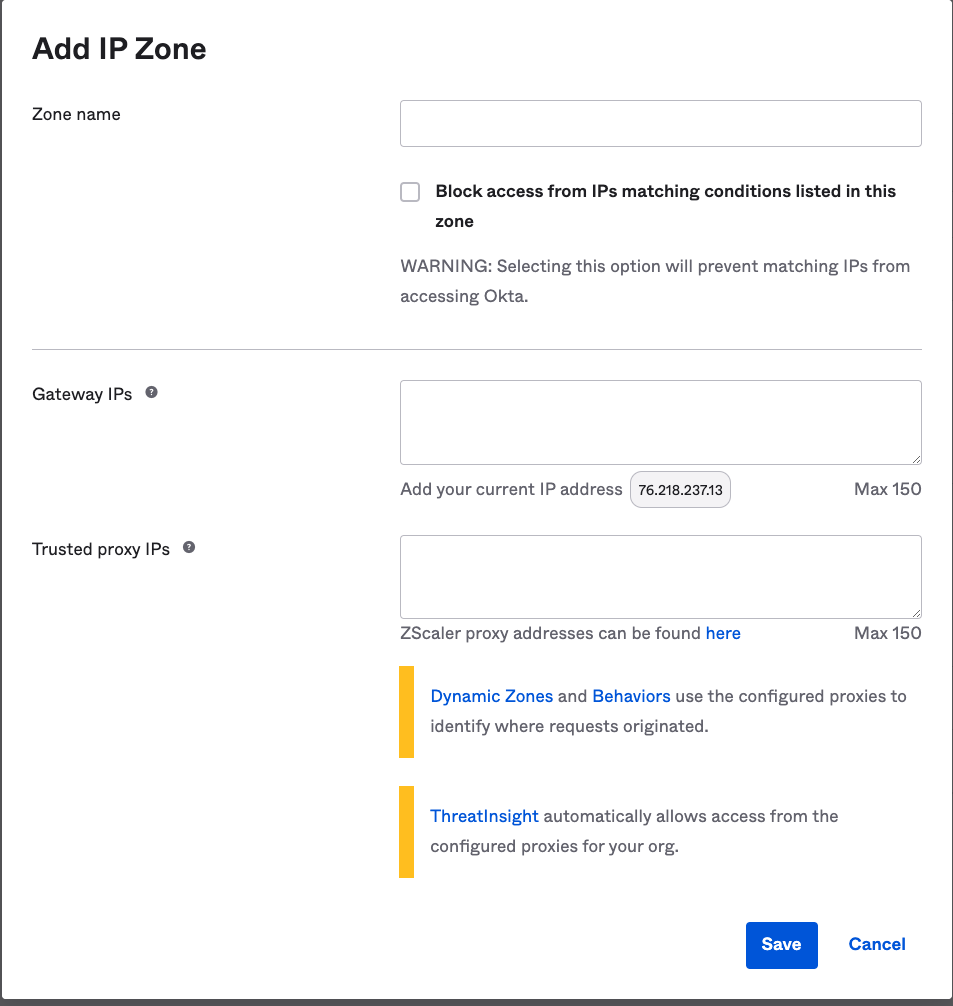Open the Trusted proxy IPs help tooltip

tap(189, 548)
